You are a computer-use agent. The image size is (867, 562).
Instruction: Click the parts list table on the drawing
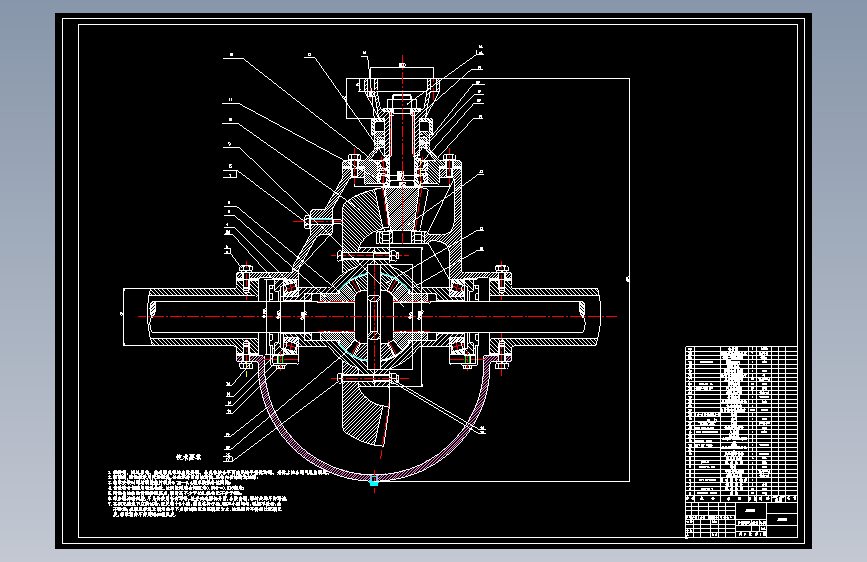pos(741,423)
